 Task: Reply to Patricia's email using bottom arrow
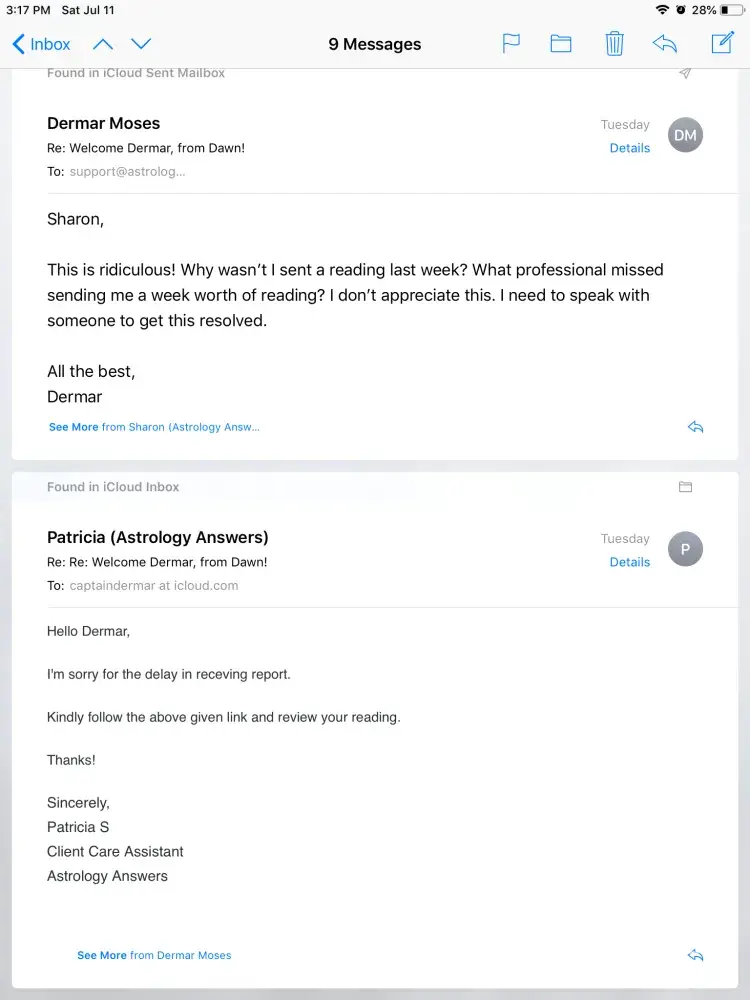click(x=696, y=955)
